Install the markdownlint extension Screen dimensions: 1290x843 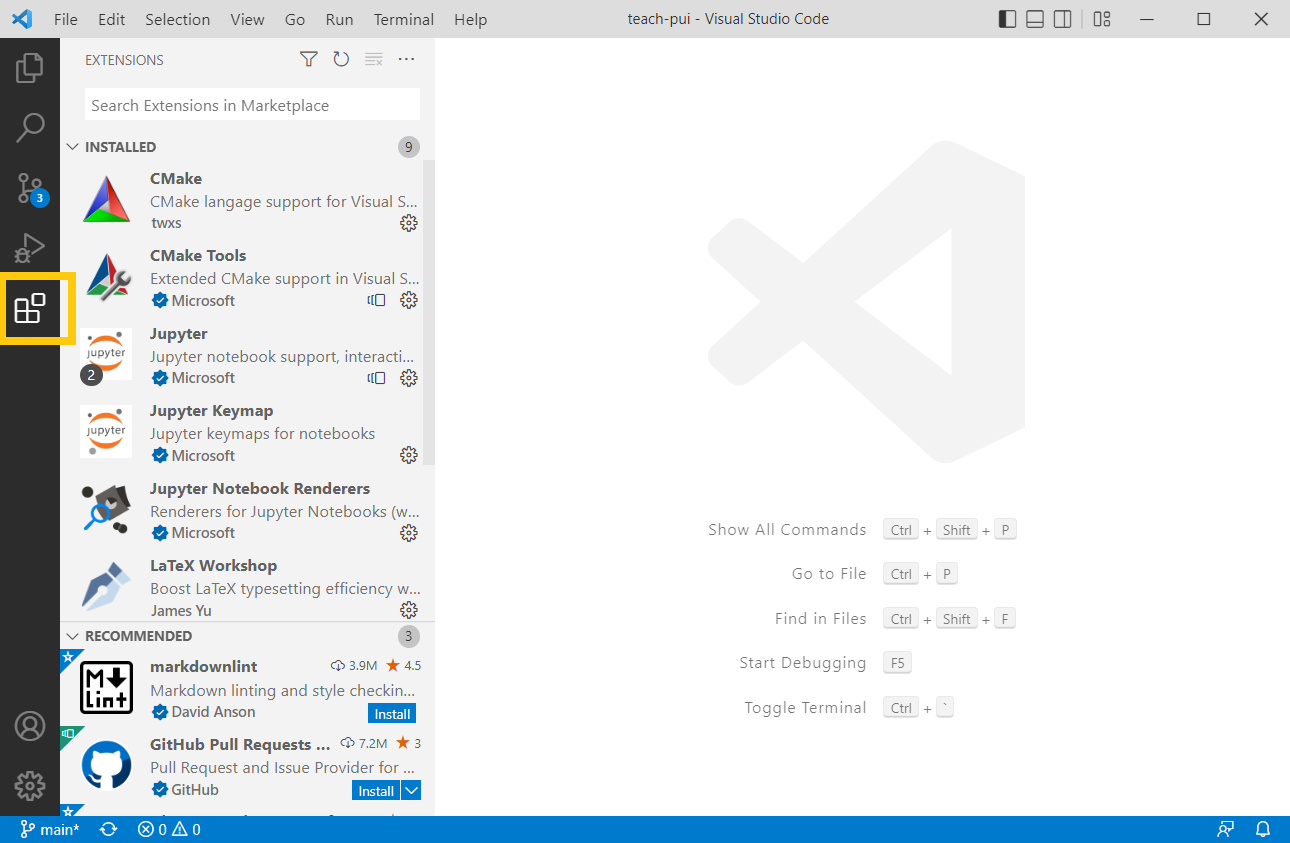(392, 714)
